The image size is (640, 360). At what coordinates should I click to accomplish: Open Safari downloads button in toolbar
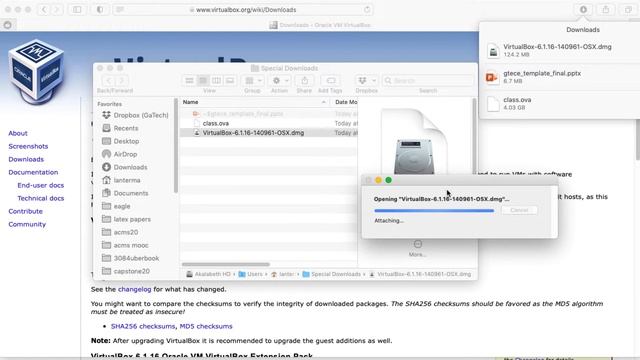tap(583, 9)
